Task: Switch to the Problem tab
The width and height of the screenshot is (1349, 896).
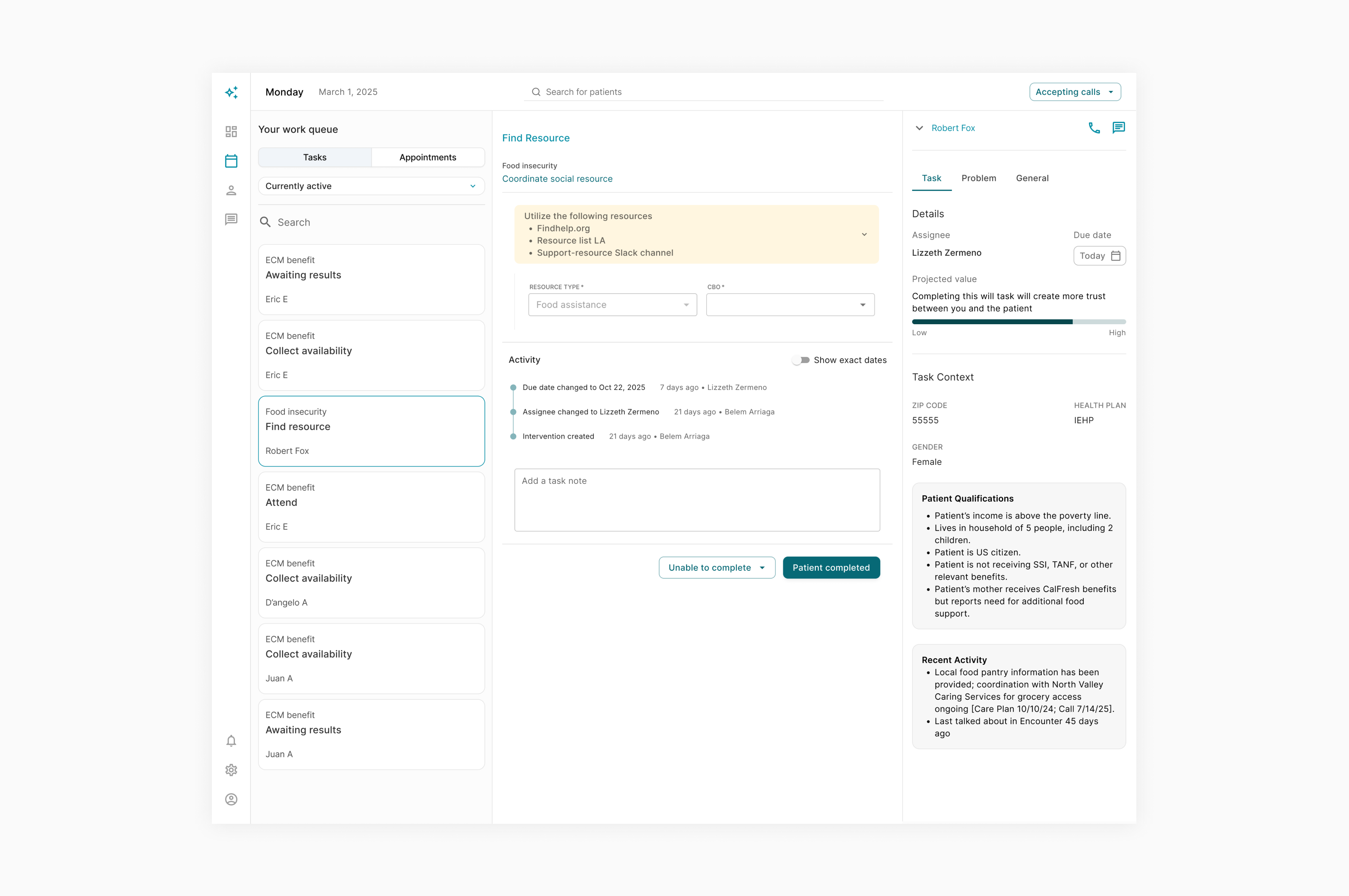Action: point(979,178)
